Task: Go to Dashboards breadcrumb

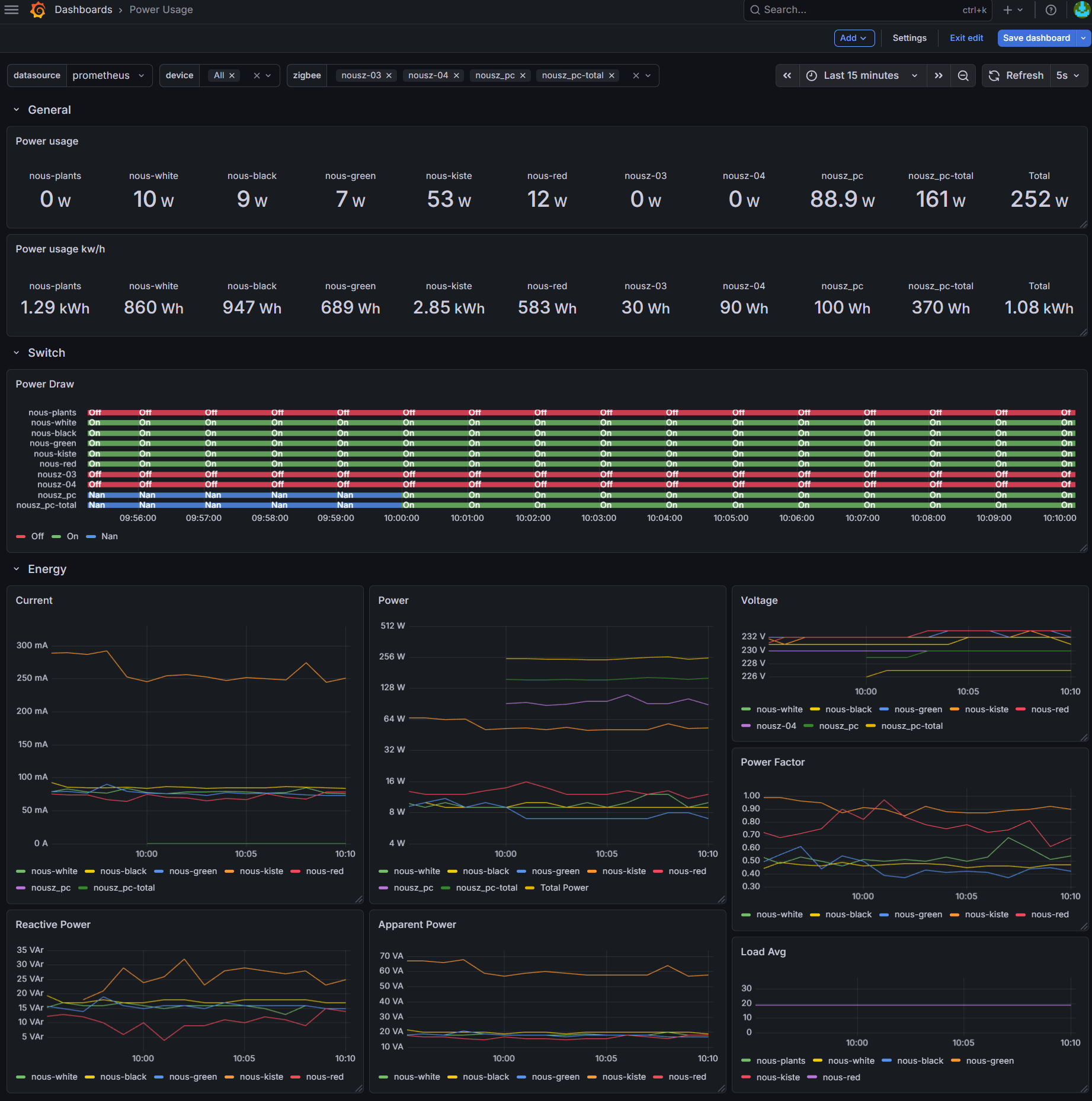Action: [x=83, y=10]
